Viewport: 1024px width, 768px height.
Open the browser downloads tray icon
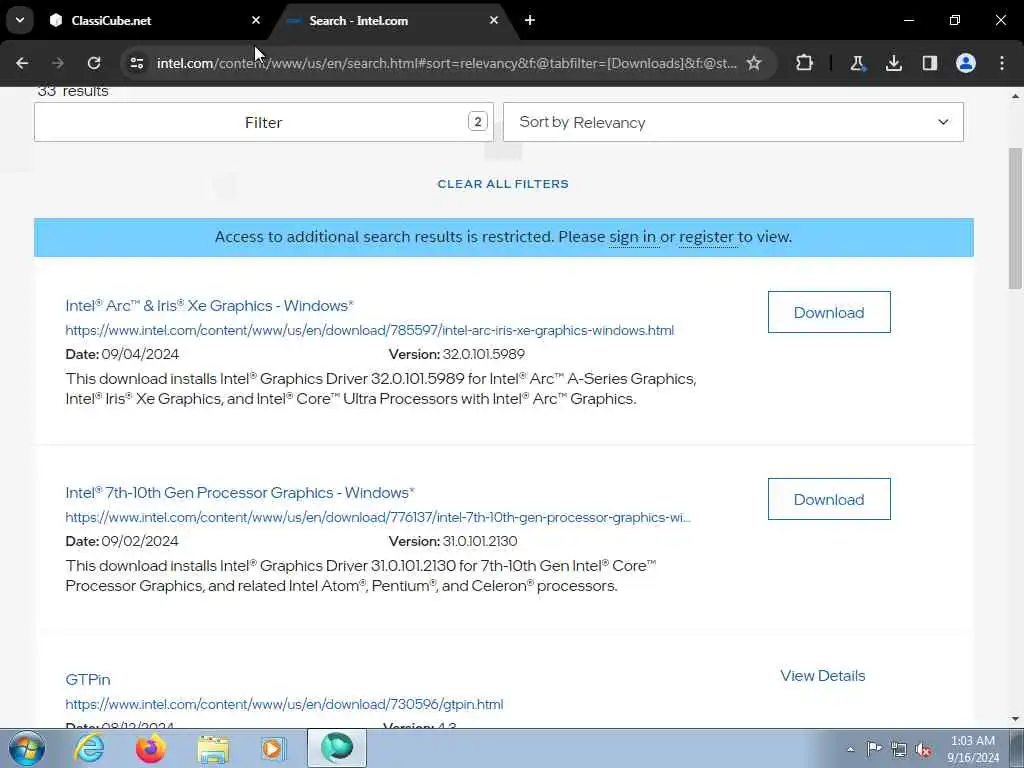(x=893, y=63)
